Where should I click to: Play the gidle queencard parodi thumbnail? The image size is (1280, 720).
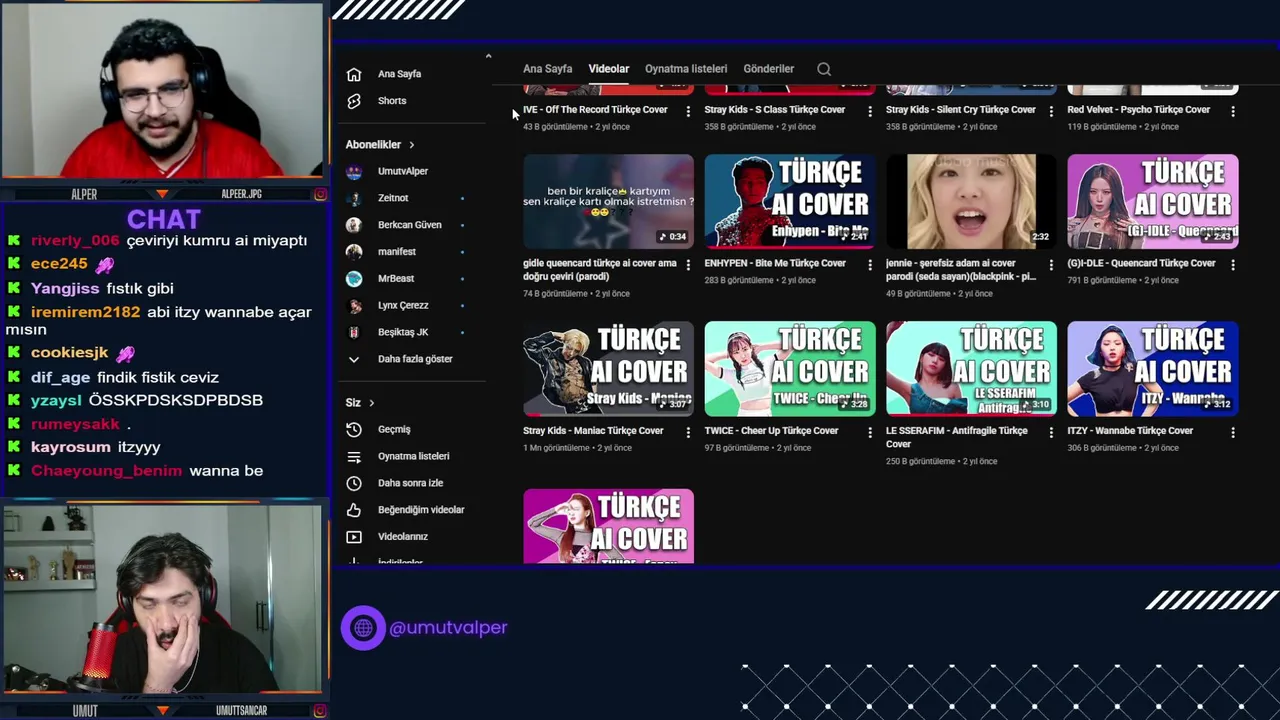[x=608, y=202]
